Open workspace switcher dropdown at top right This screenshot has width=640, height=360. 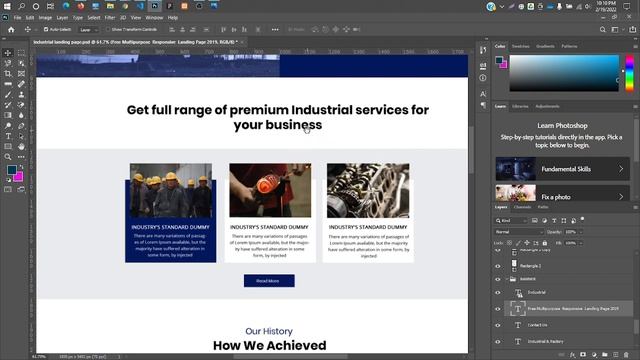pos(617,29)
